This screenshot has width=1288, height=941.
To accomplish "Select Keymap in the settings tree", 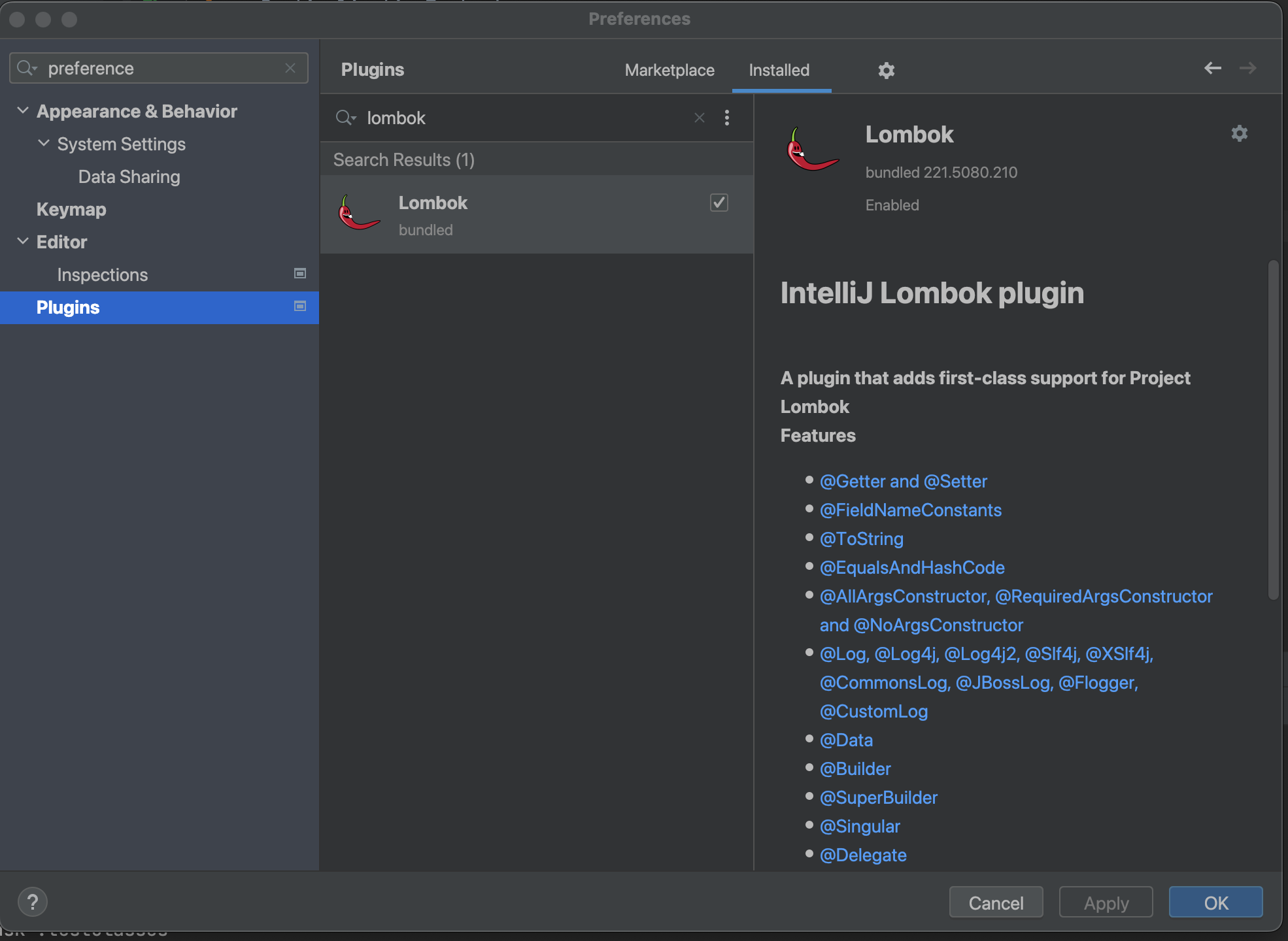I will coord(71,209).
